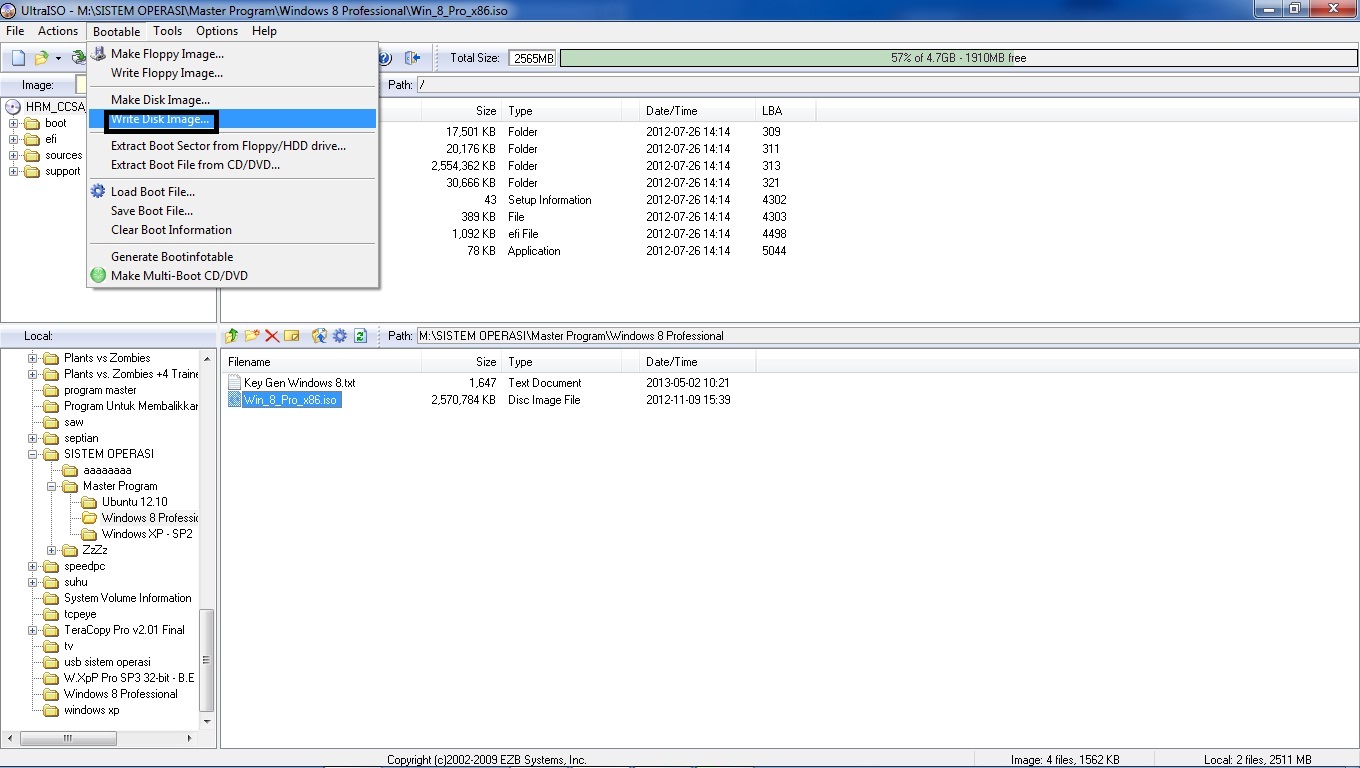Viewport: 1360px width, 768px height.
Task: Click the Add files icon in Local toolbar
Action: (x=320, y=336)
